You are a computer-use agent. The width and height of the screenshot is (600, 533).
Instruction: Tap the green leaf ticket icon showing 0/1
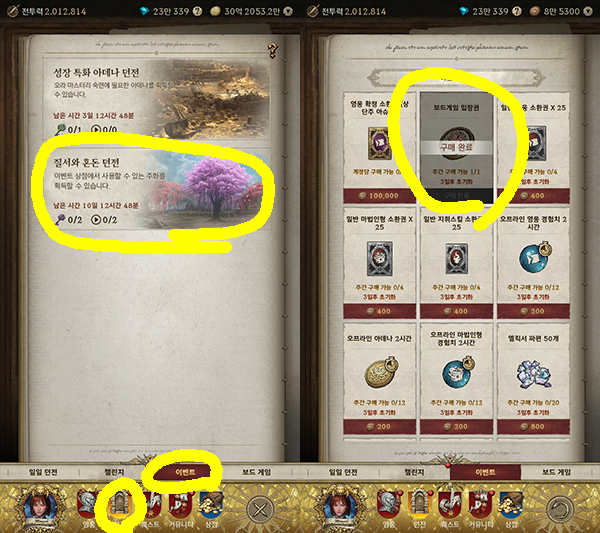point(60,129)
